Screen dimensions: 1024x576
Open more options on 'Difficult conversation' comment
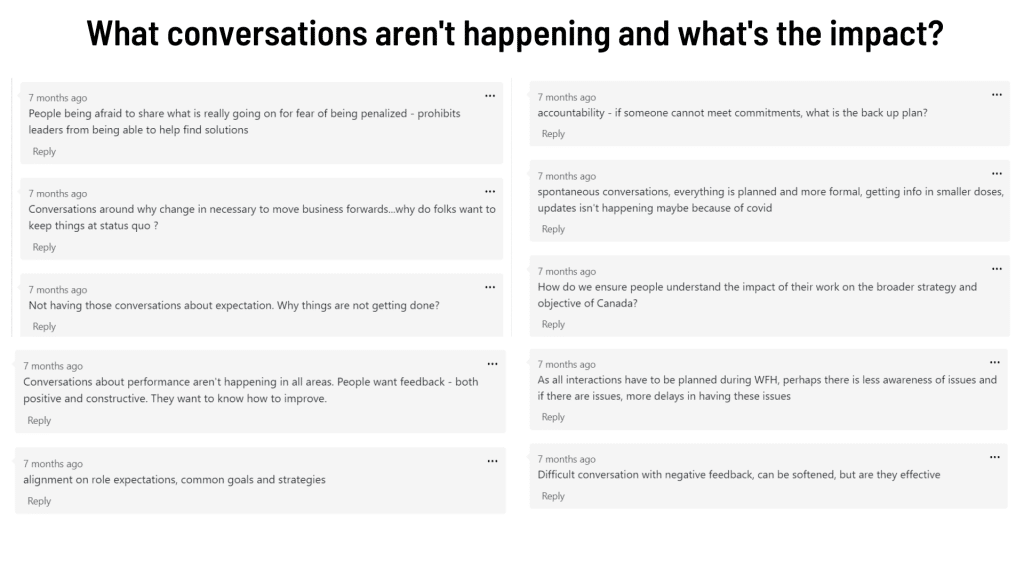click(x=994, y=457)
